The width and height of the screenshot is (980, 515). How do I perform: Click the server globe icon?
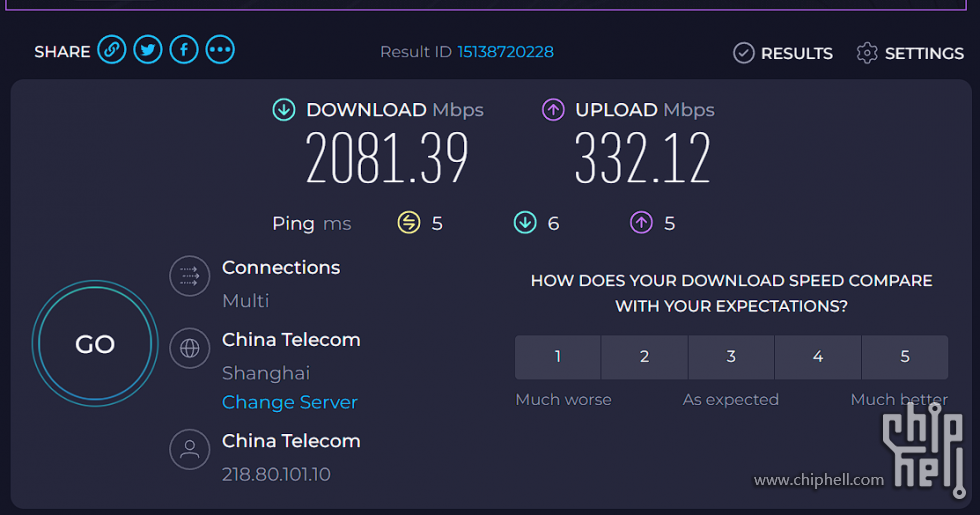click(x=189, y=348)
